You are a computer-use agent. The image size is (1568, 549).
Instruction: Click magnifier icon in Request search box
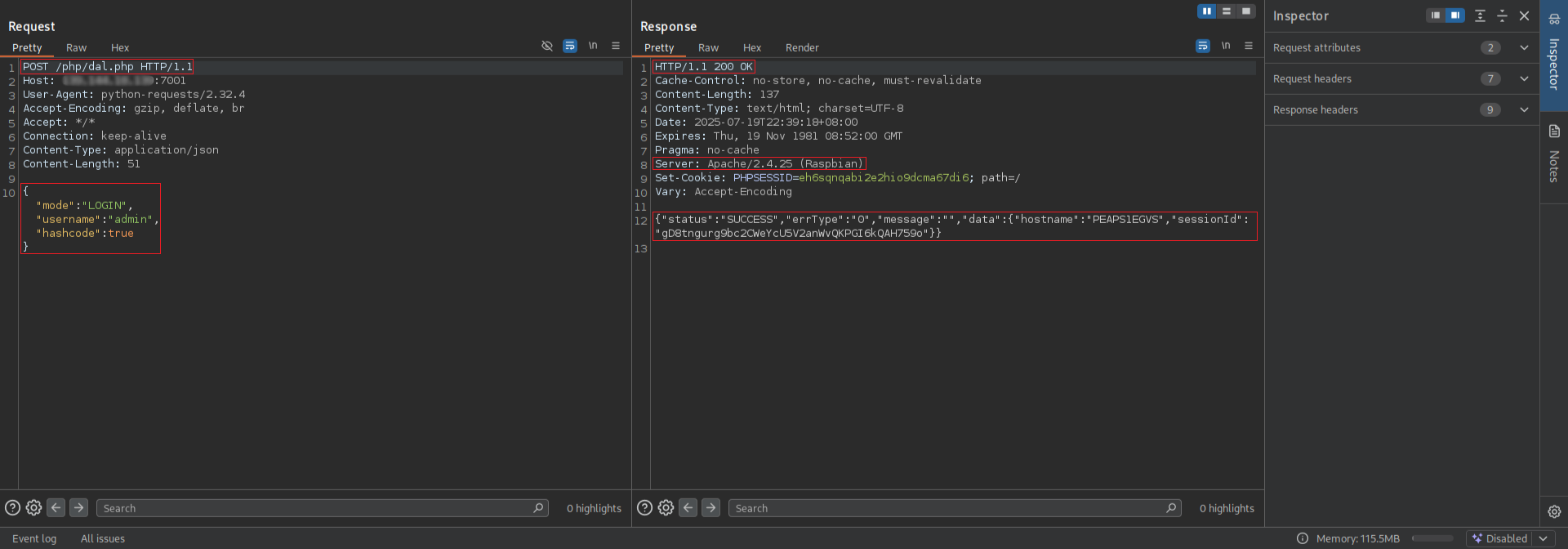538,507
